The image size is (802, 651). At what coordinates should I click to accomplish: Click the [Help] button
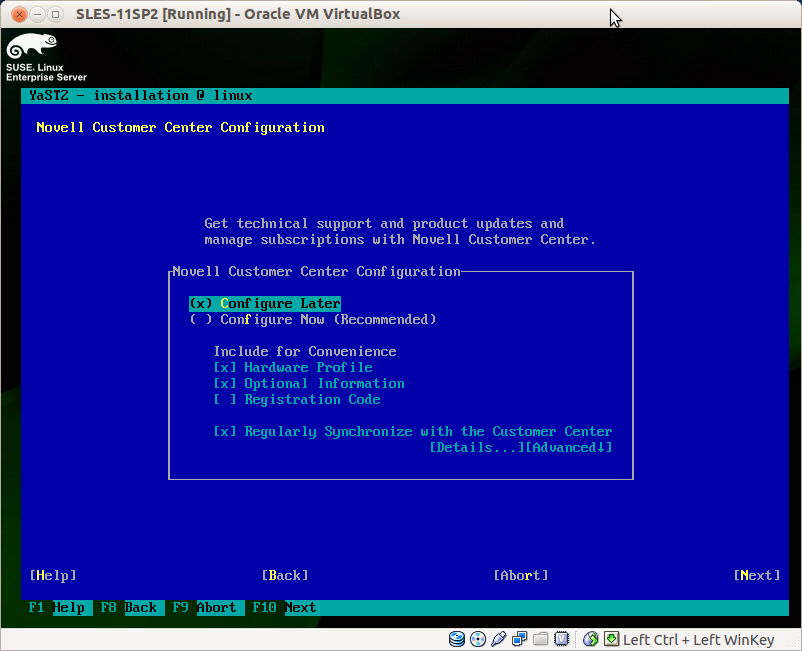(53, 575)
